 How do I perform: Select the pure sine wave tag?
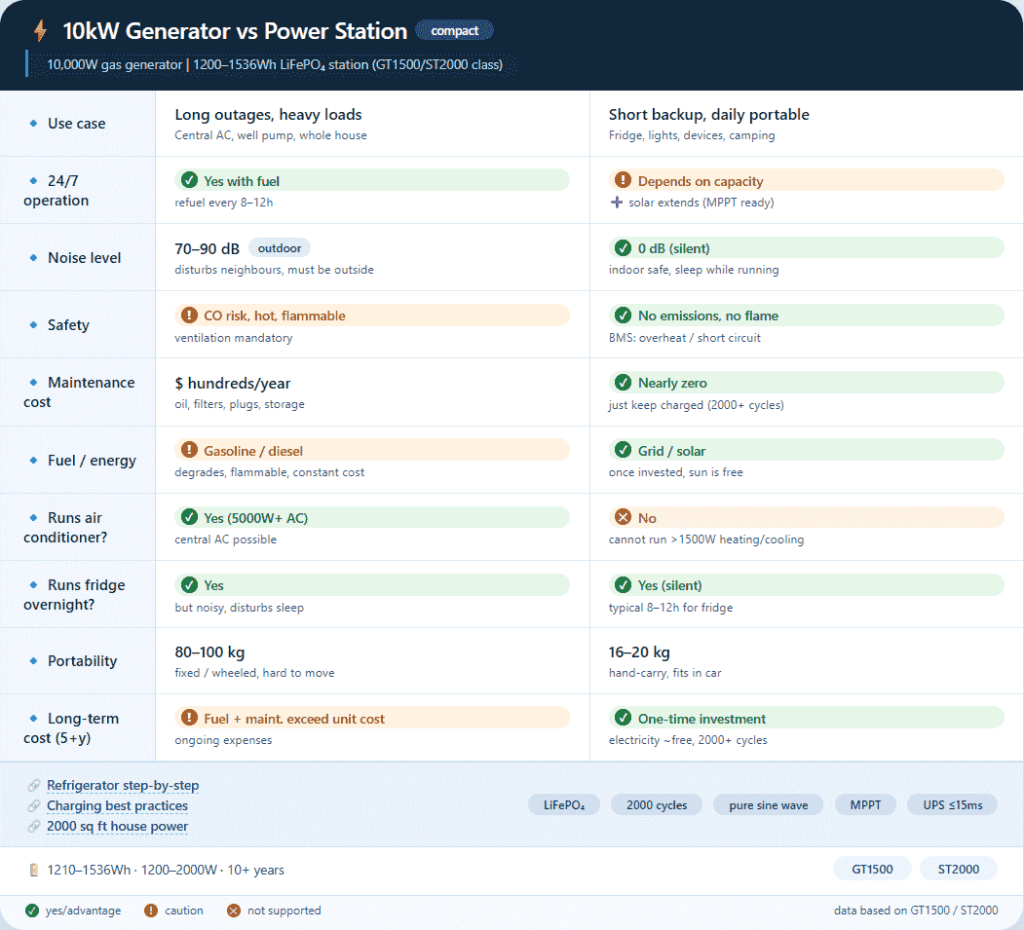(x=768, y=805)
